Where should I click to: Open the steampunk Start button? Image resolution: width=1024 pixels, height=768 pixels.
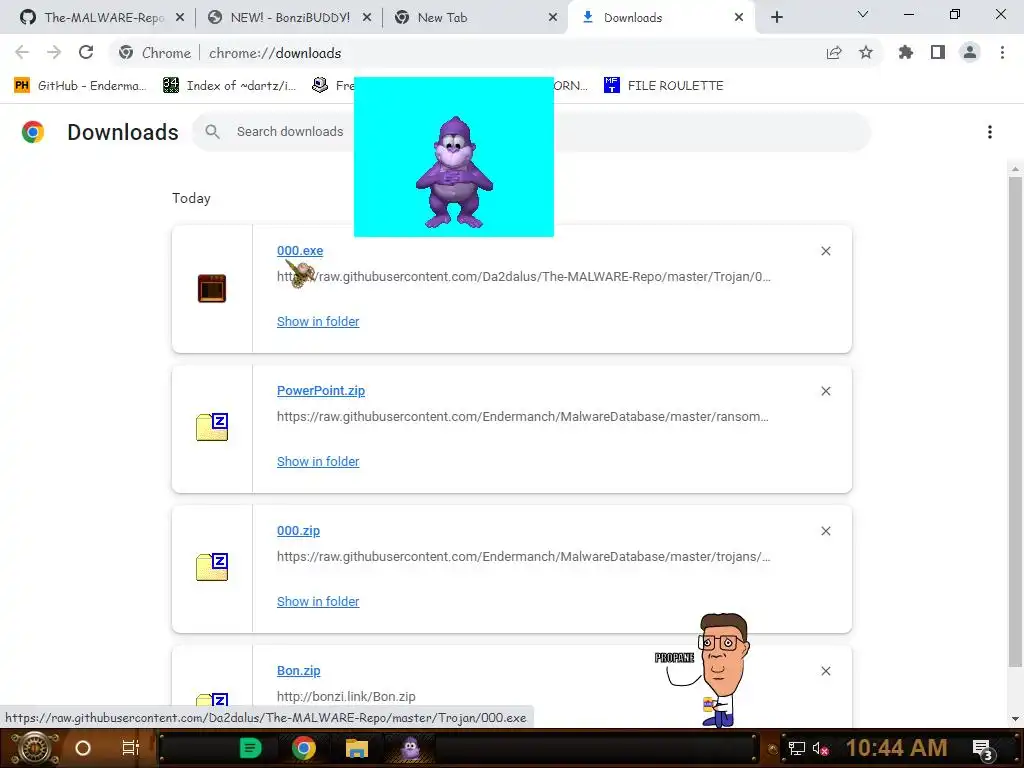click(x=35, y=748)
